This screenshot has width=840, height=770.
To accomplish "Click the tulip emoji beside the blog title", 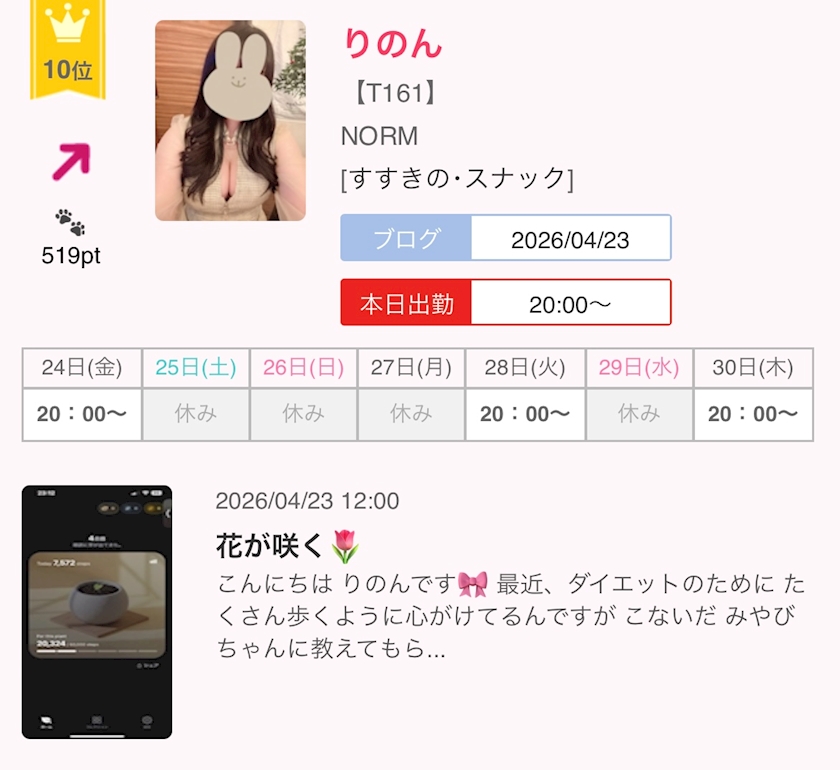I will (x=345, y=546).
